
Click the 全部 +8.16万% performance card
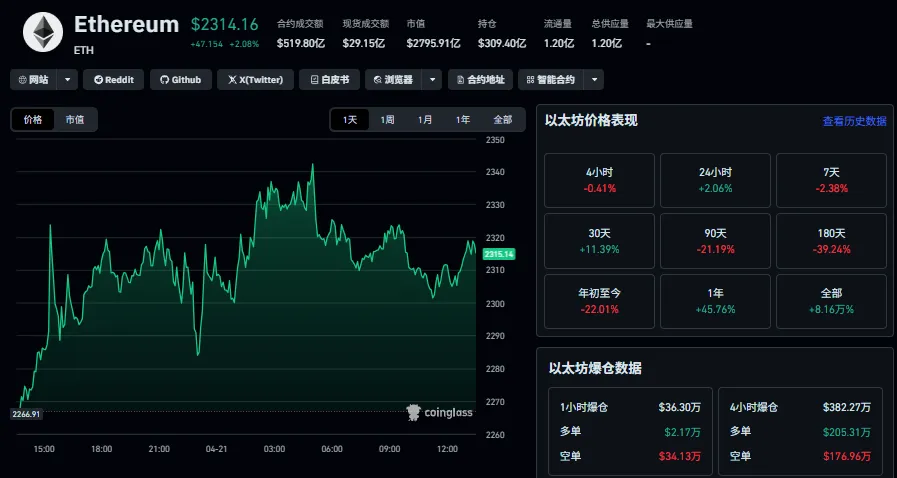831,301
